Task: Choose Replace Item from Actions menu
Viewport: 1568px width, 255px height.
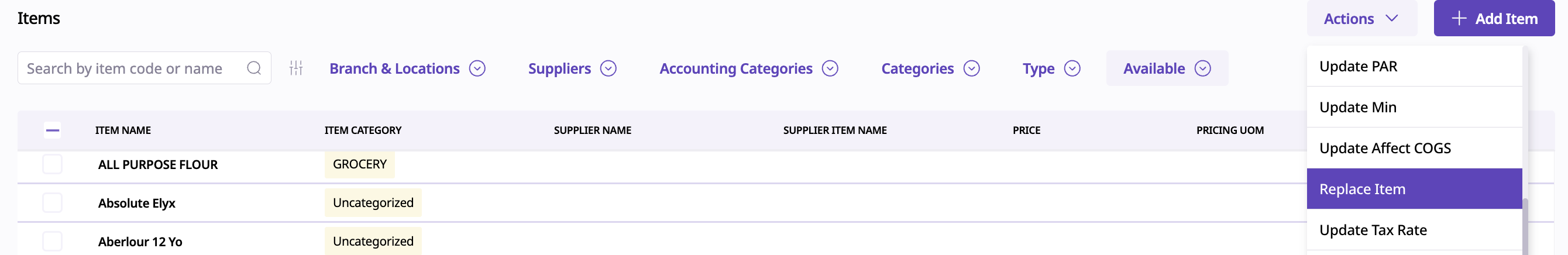Action: click(x=1414, y=189)
